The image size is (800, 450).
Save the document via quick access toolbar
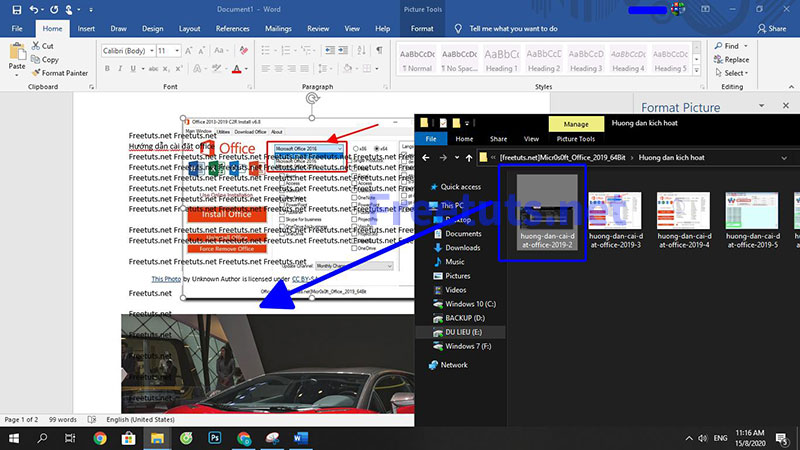tap(17, 10)
